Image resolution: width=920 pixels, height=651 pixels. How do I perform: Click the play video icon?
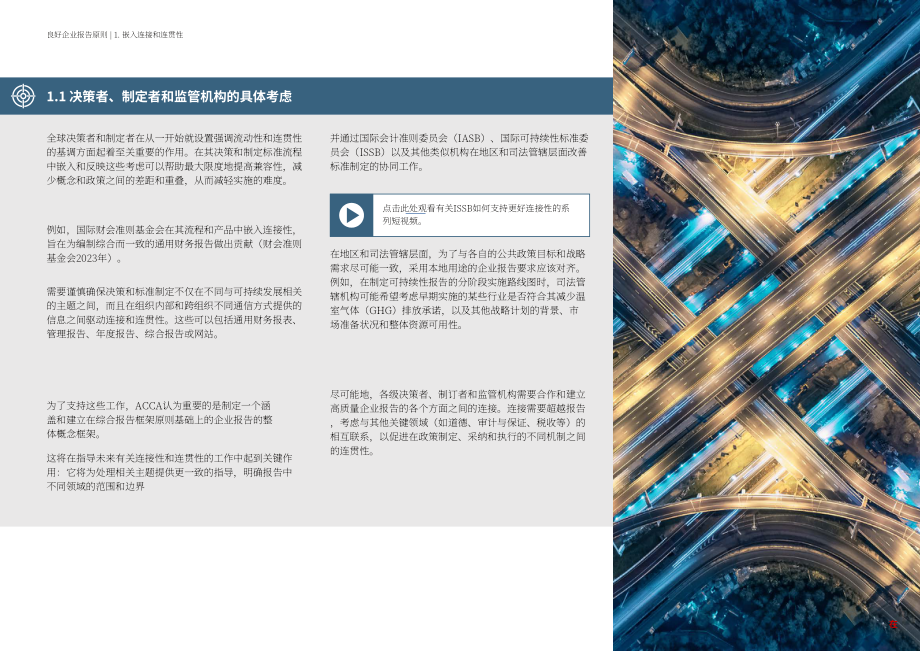(351, 215)
